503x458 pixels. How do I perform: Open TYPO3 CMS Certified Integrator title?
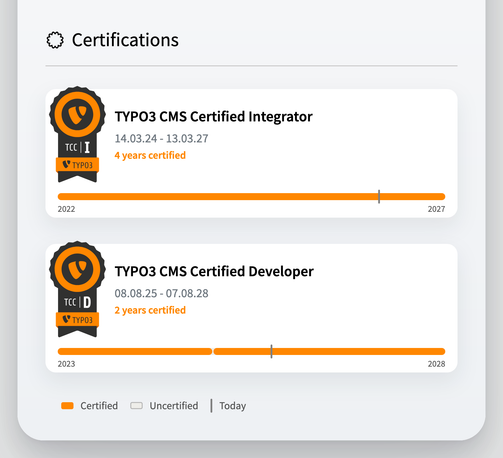pyautogui.click(x=213, y=117)
